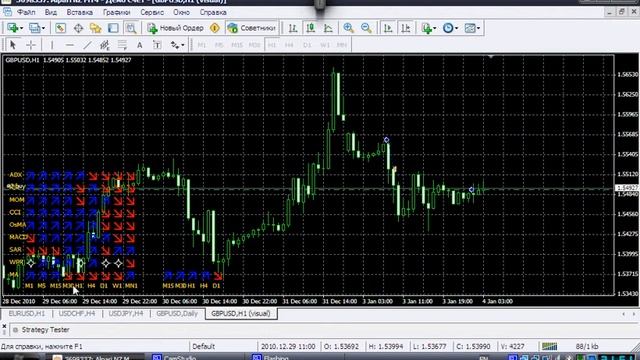Open MetaEditor via yellow diamond icon

coord(215,28)
